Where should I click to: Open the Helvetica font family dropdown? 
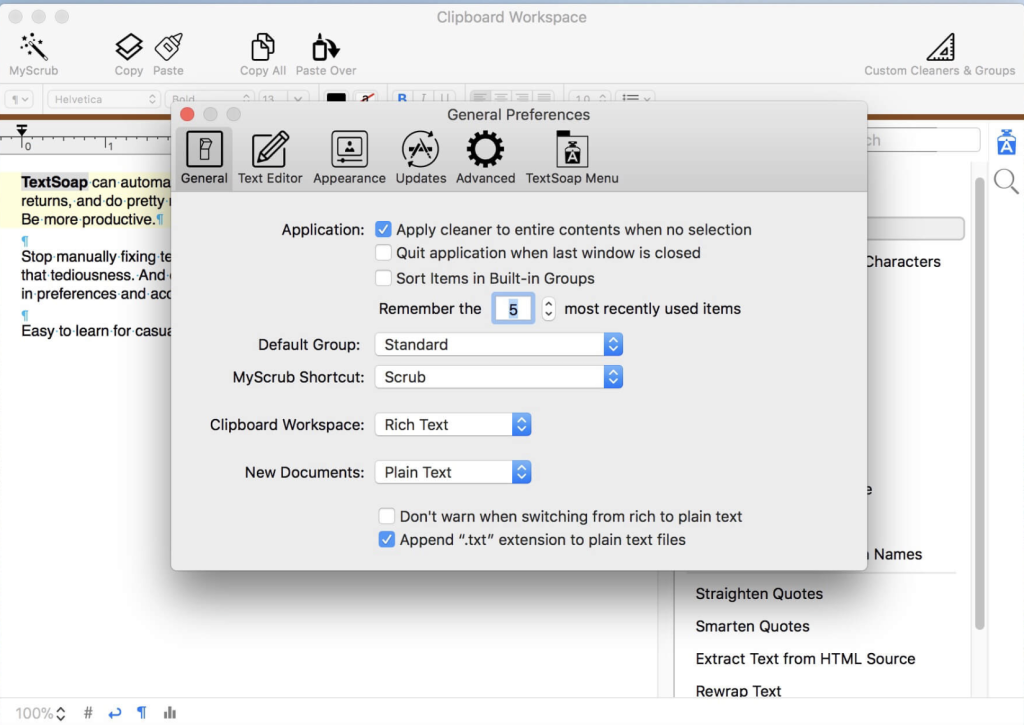click(x=104, y=99)
